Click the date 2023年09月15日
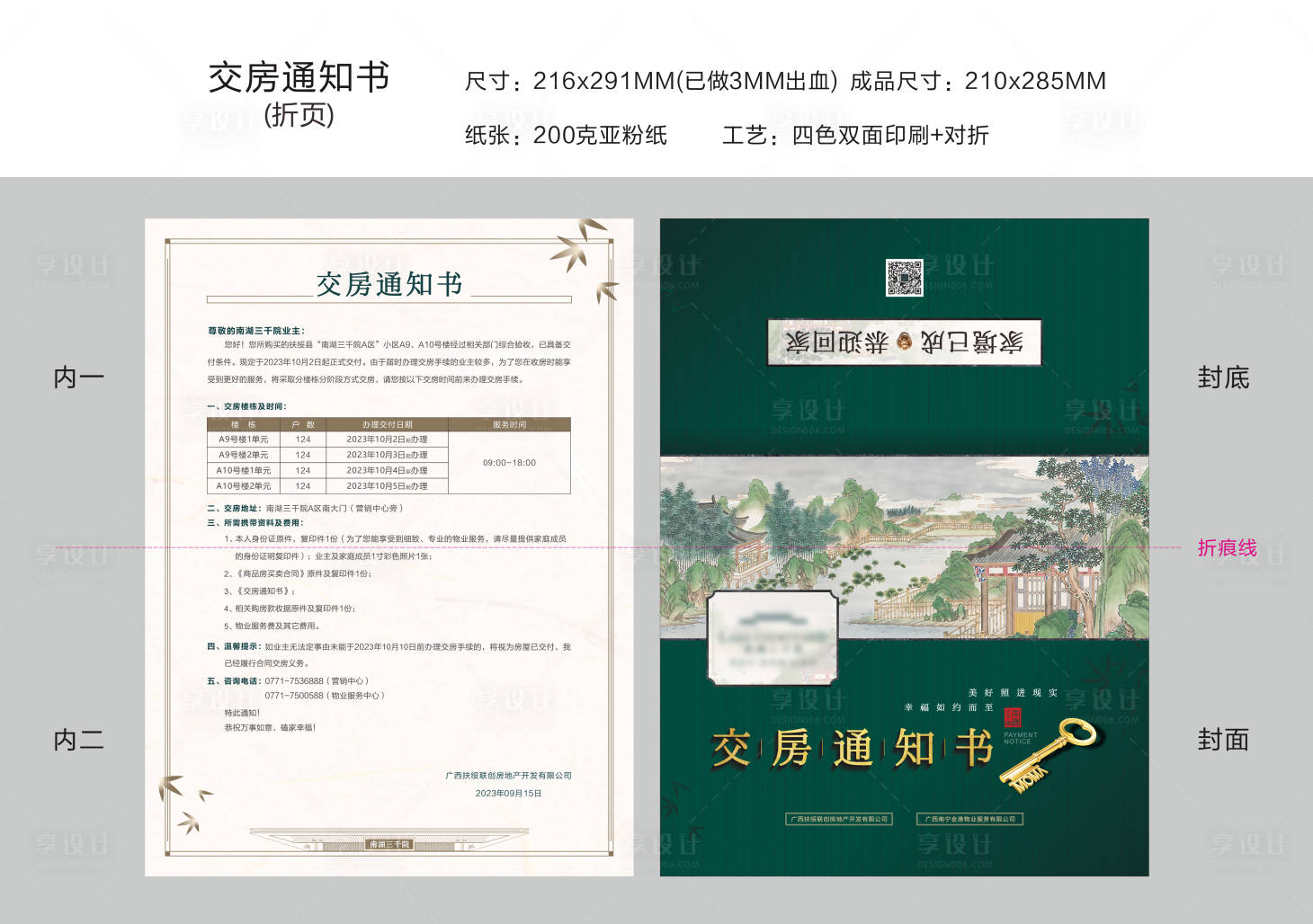This screenshot has height=924, width=1313. (x=508, y=793)
